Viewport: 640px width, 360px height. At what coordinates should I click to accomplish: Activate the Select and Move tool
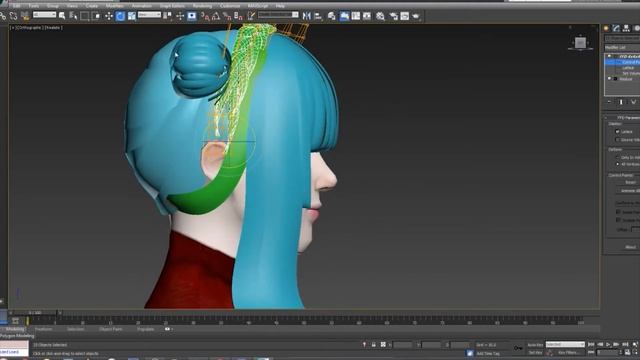coord(109,16)
